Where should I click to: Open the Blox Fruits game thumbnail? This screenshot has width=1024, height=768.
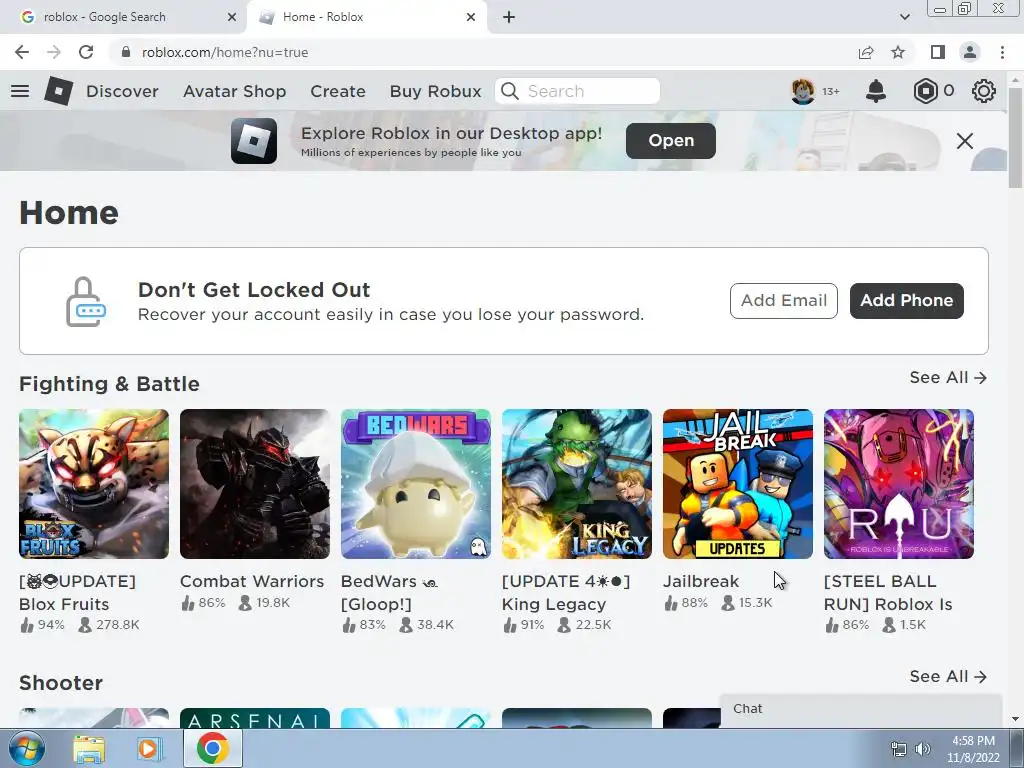(x=94, y=484)
